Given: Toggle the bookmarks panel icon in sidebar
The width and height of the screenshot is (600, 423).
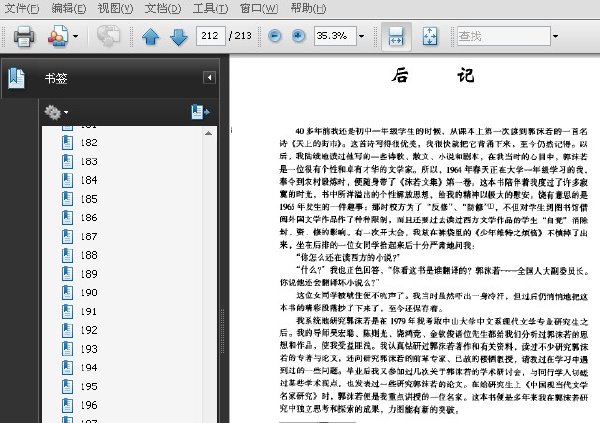Looking at the screenshot, I should point(16,77).
